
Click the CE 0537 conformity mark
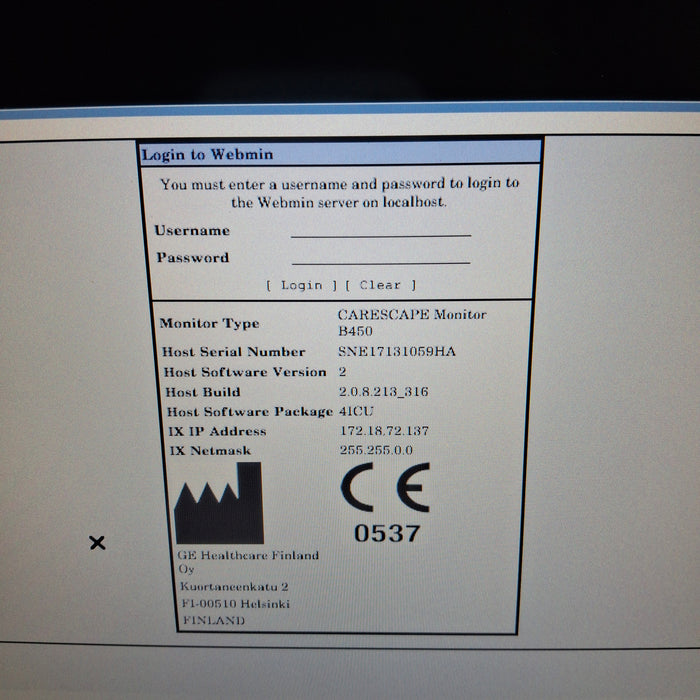(x=386, y=503)
